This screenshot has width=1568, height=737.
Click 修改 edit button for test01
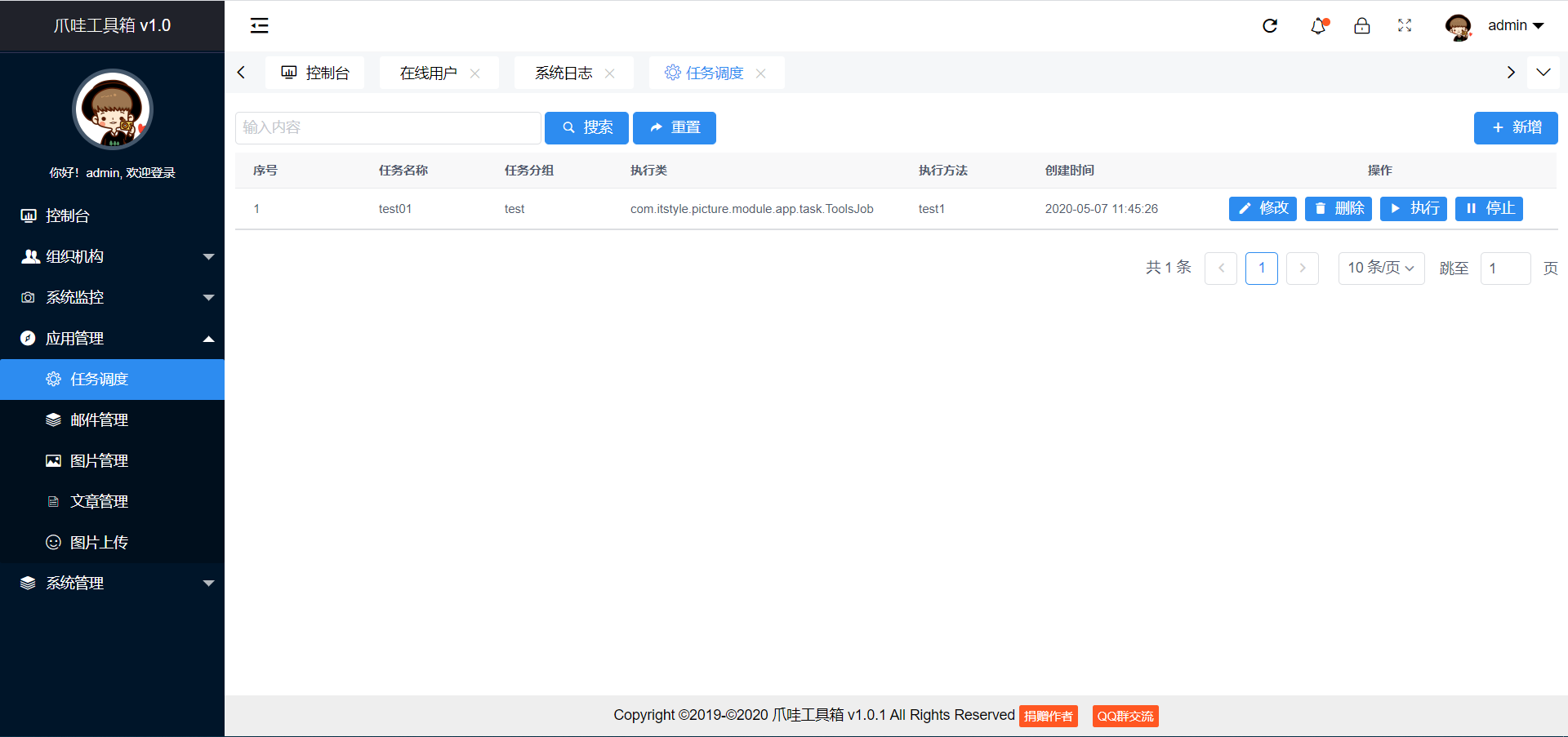(x=1262, y=209)
